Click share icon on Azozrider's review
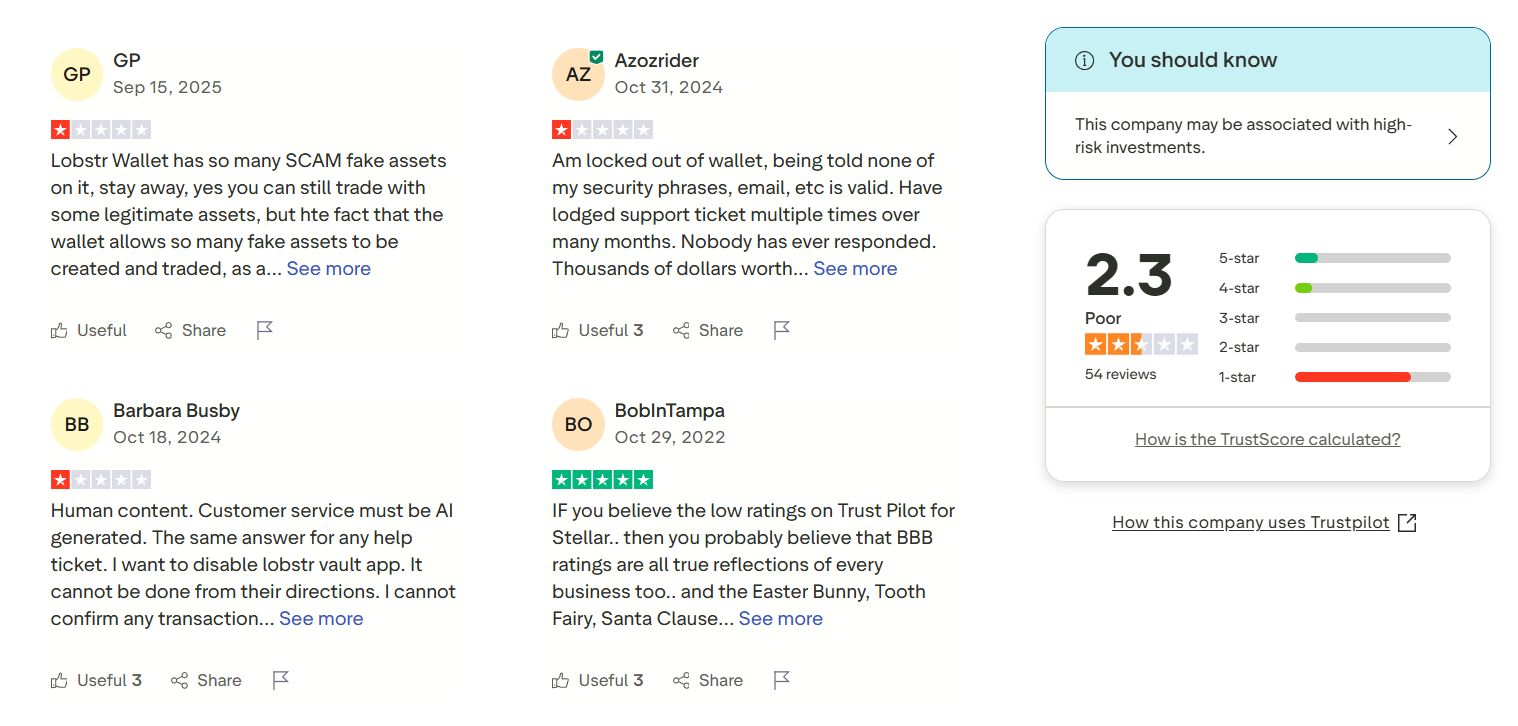 681,330
